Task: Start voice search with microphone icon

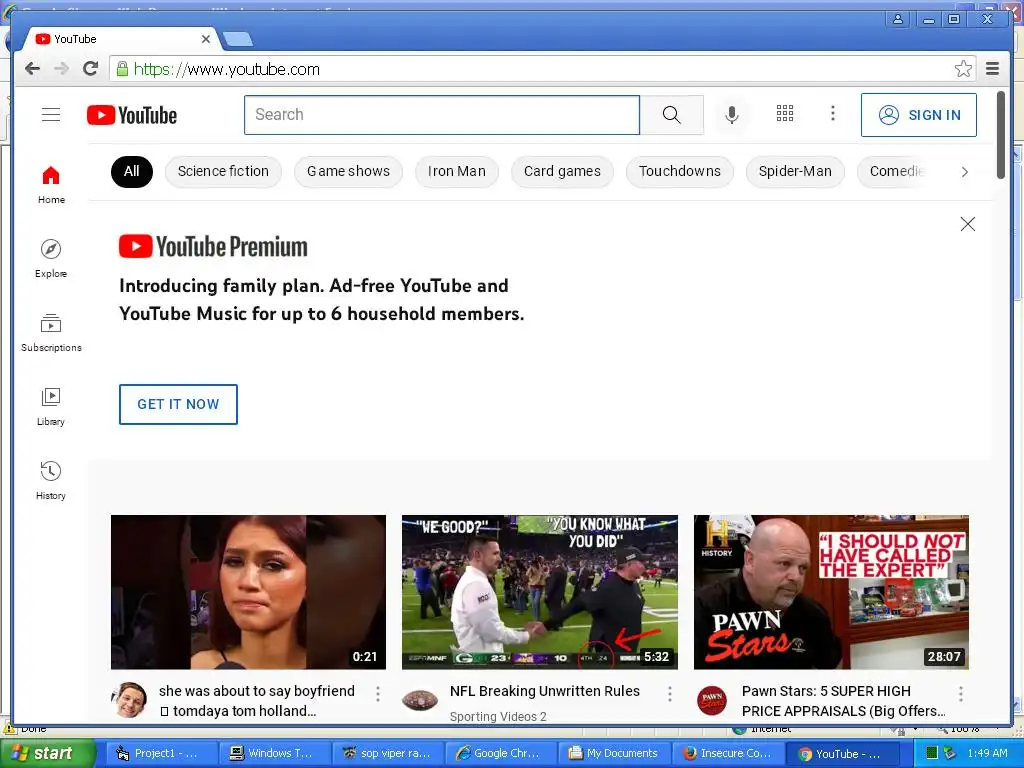Action: tap(732, 115)
